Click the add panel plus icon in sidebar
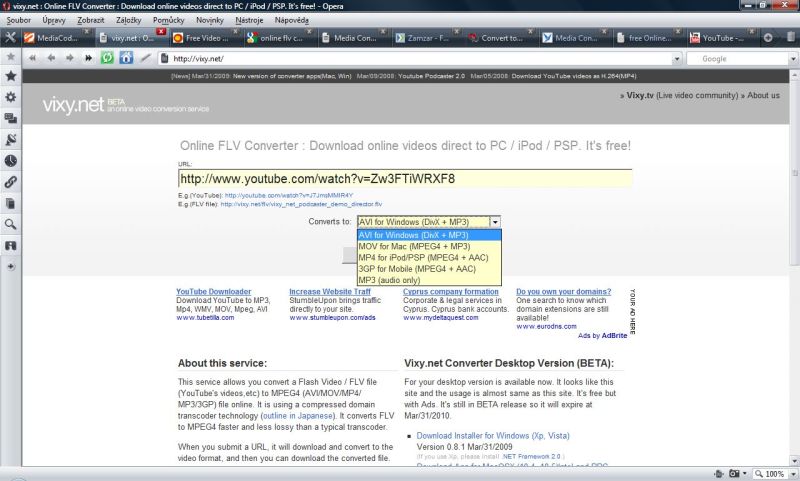Viewport: 800px width, 481px height. [x=10, y=266]
